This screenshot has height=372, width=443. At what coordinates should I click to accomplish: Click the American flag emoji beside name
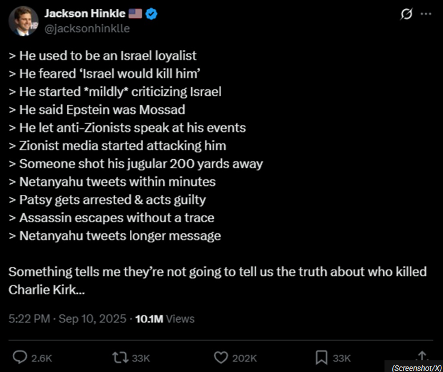point(135,14)
